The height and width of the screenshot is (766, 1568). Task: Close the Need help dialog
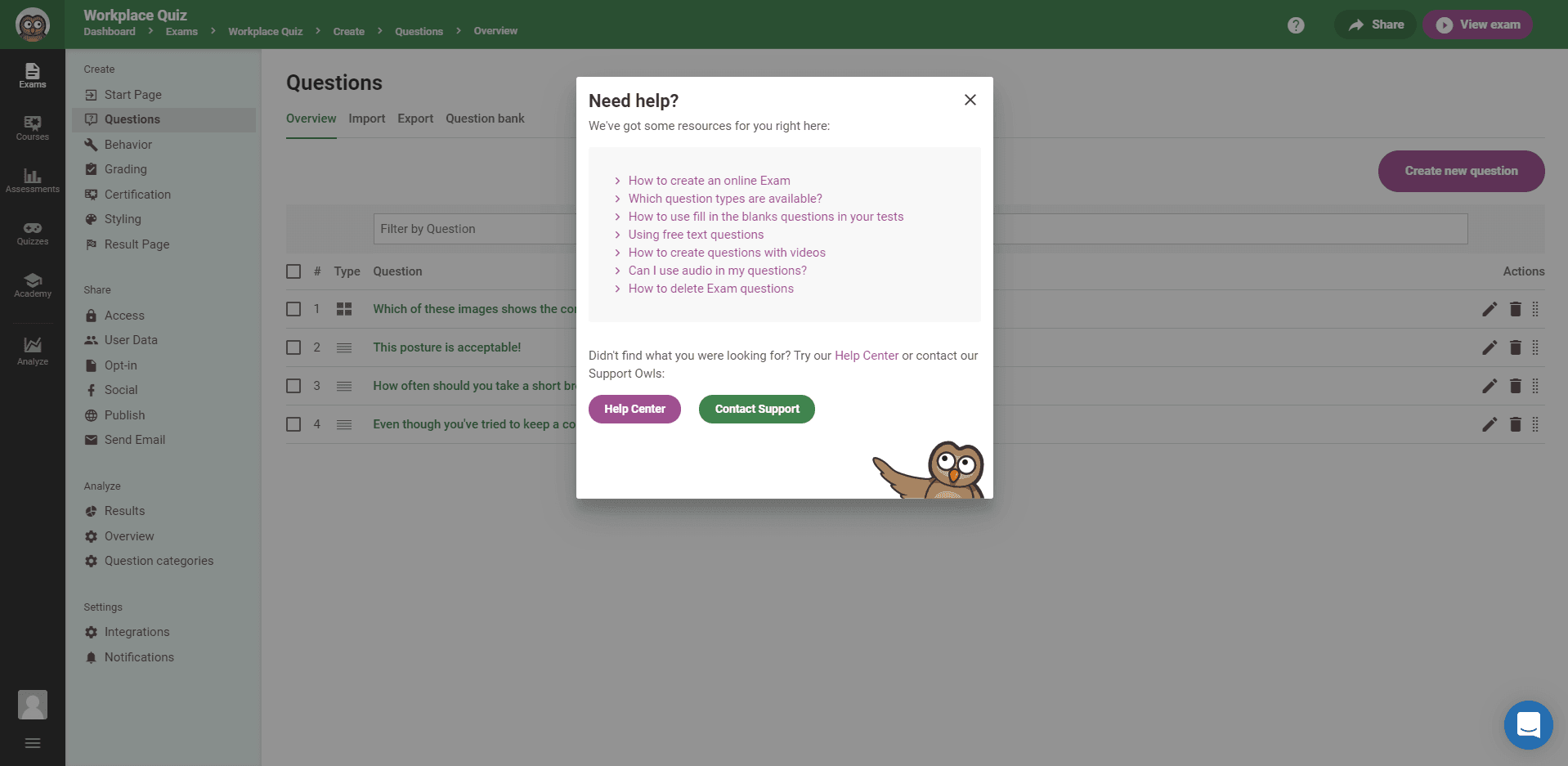click(x=970, y=100)
